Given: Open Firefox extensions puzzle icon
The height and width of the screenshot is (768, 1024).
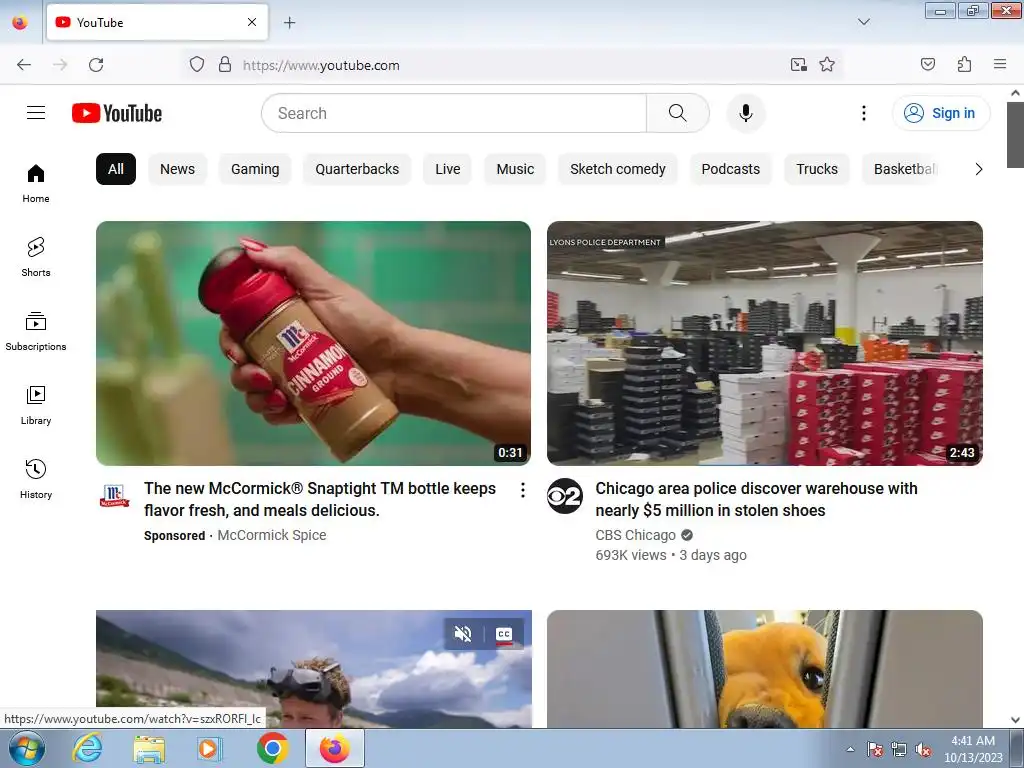Looking at the screenshot, I should pos(965,65).
